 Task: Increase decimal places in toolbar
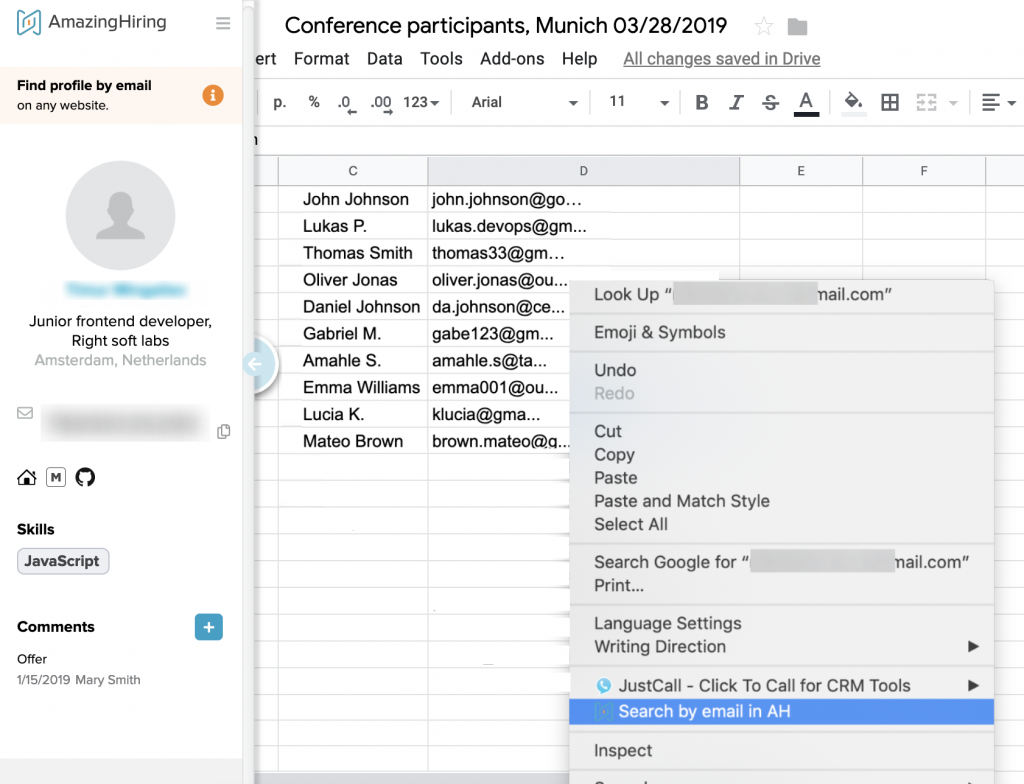tap(381, 103)
